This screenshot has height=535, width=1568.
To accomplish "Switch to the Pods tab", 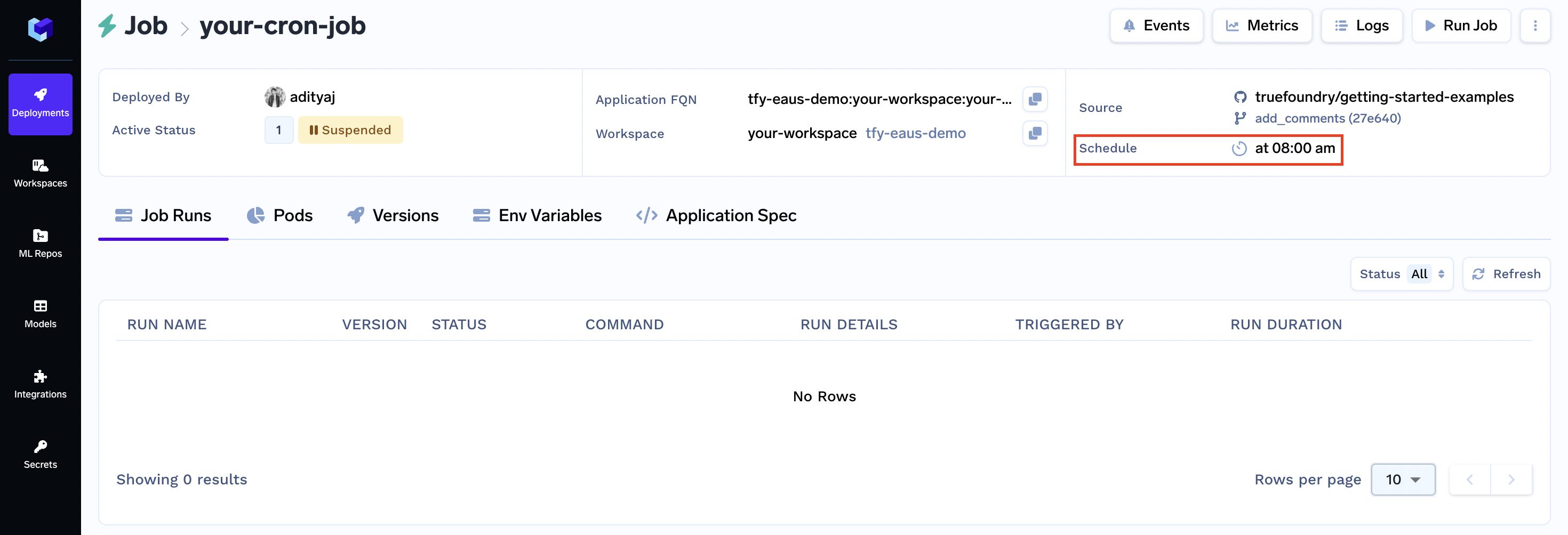I will [x=279, y=215].
